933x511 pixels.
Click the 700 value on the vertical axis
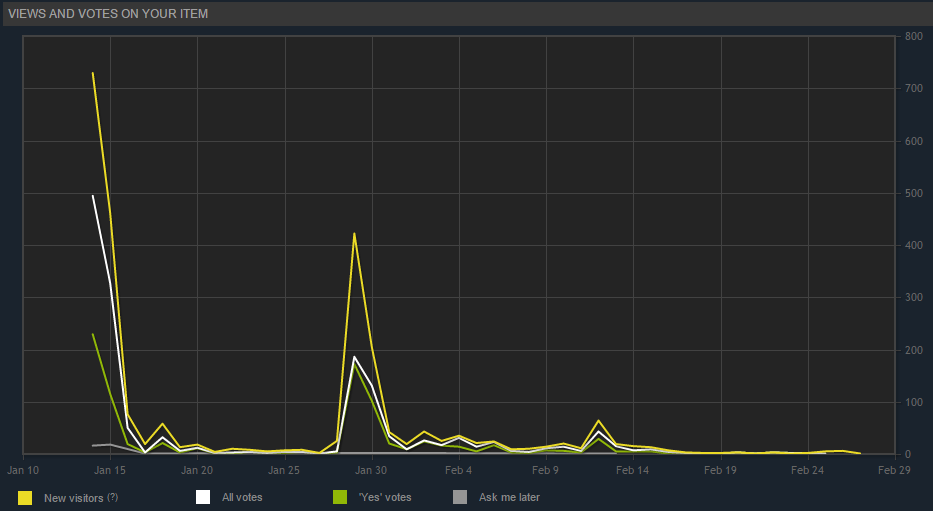point(913,88)
